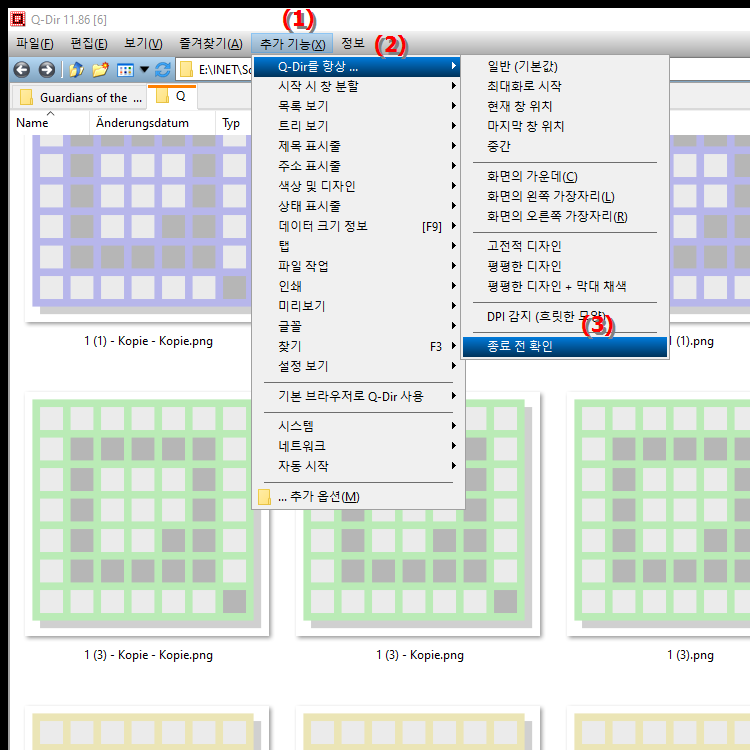Click the new folder icon in toolbar
Viewport: 750px width, 750px height.
(100, 70)
